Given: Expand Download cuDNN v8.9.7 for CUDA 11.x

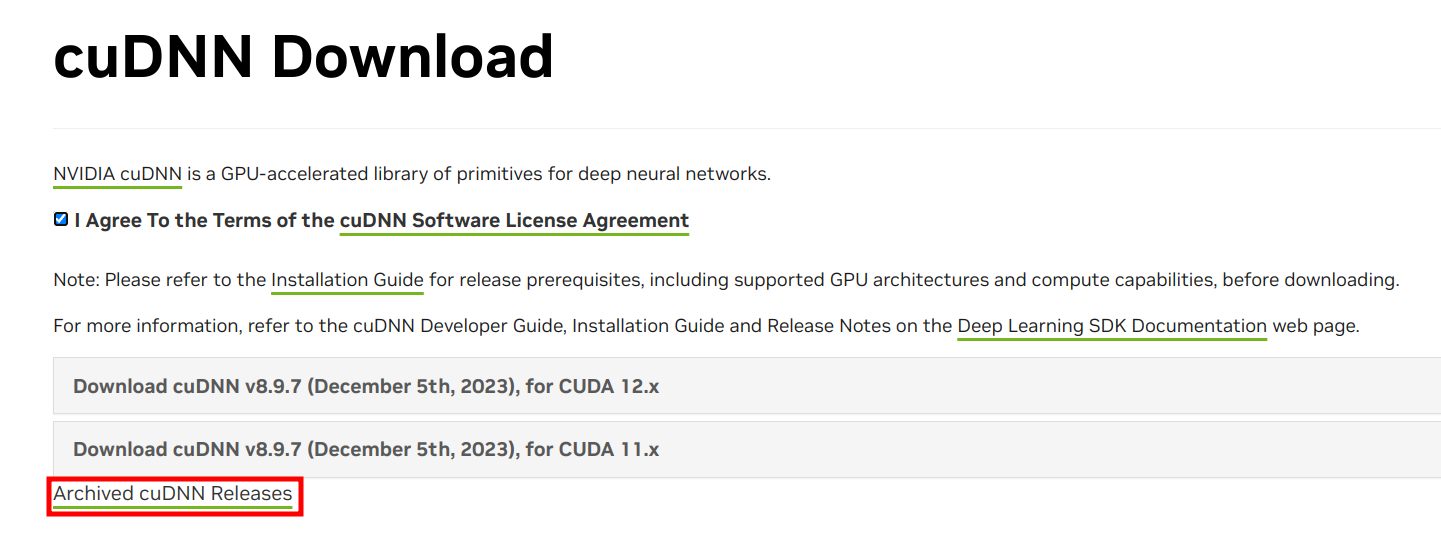Looking at the screenshot, I should [x=747, y=449].
